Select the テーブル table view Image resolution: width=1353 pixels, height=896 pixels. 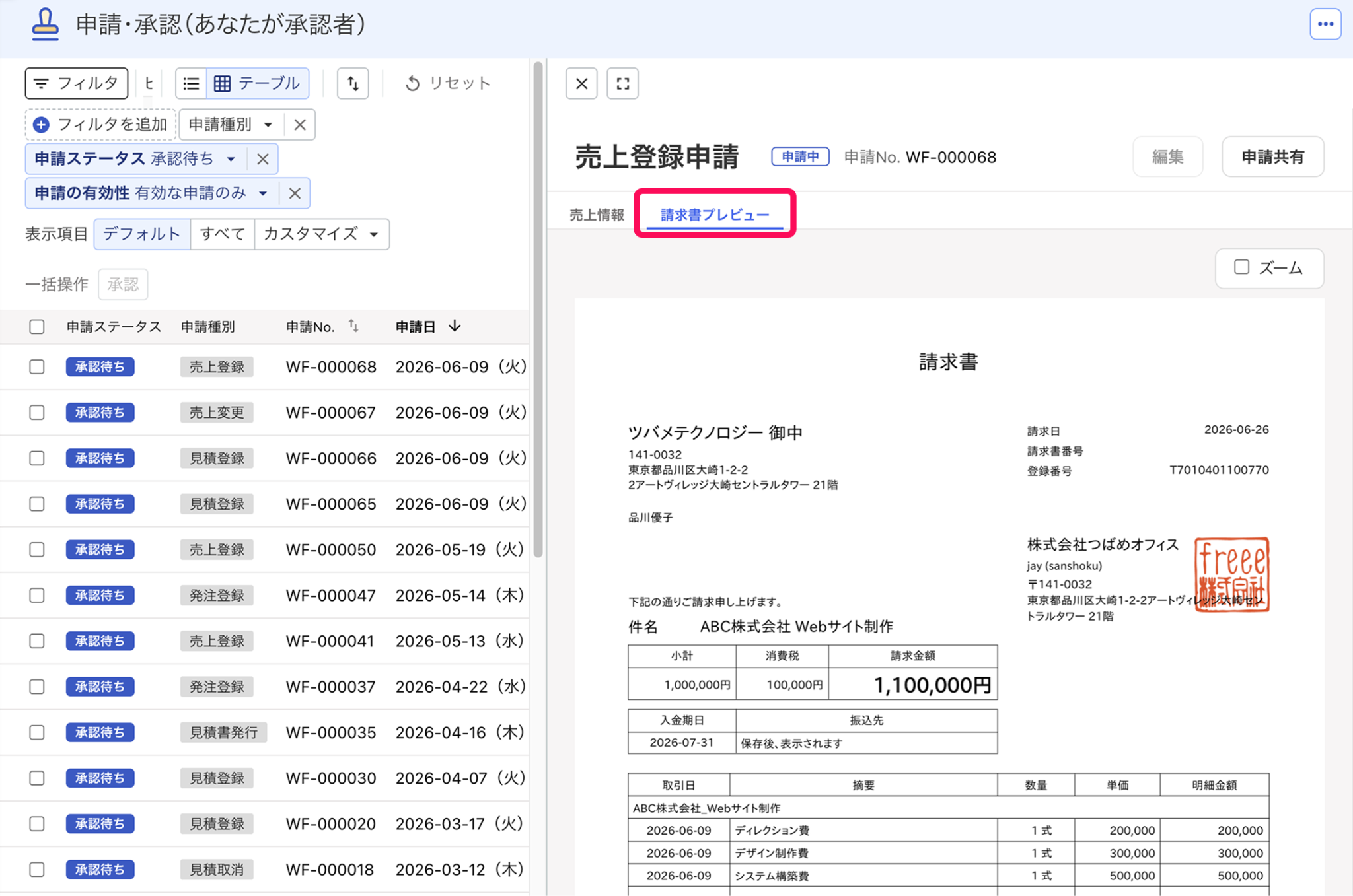pyautogui.click(x=258, y=83)
